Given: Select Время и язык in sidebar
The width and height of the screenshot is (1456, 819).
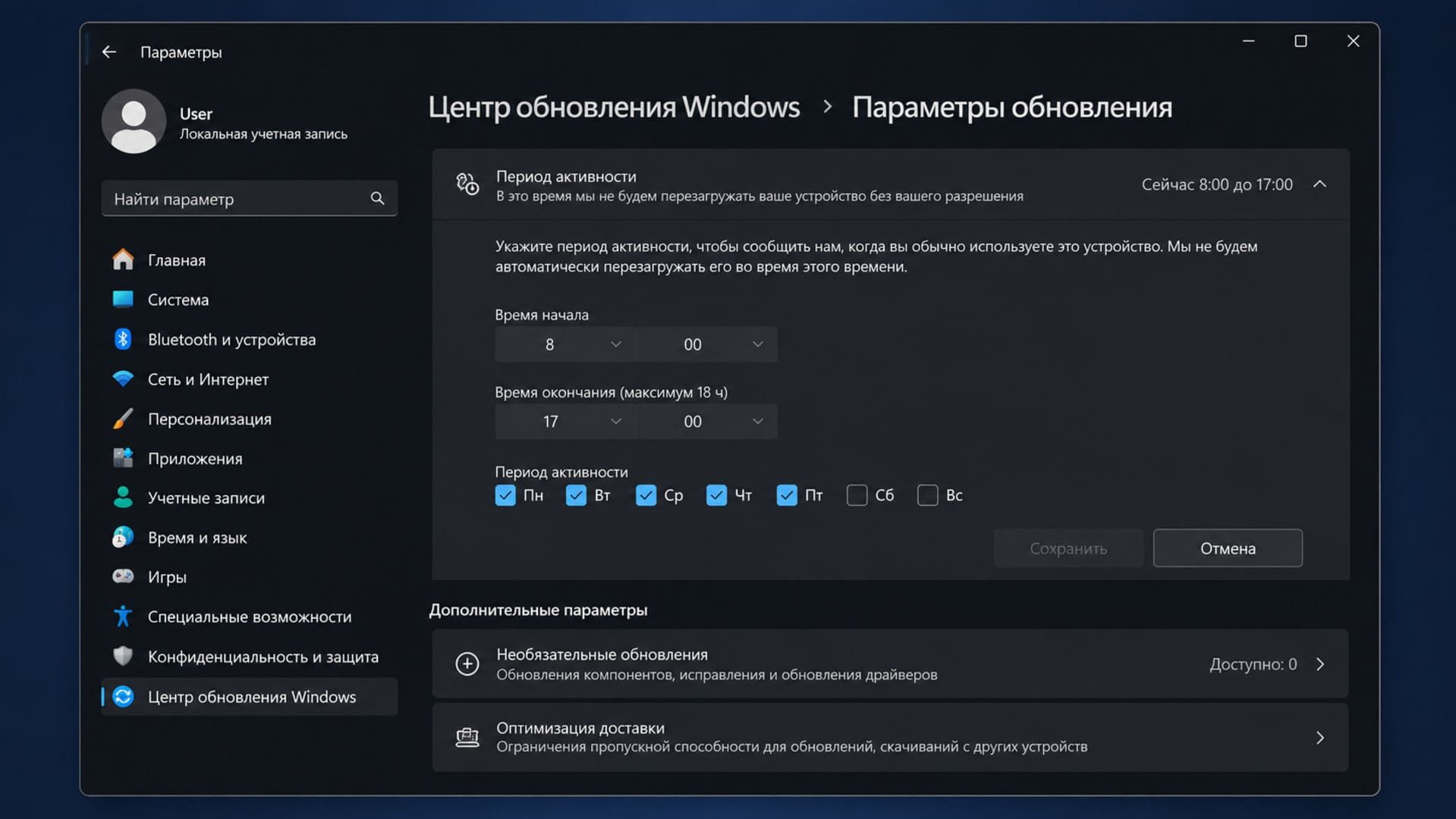Looking at the screenshot, I should click(249, 537).
